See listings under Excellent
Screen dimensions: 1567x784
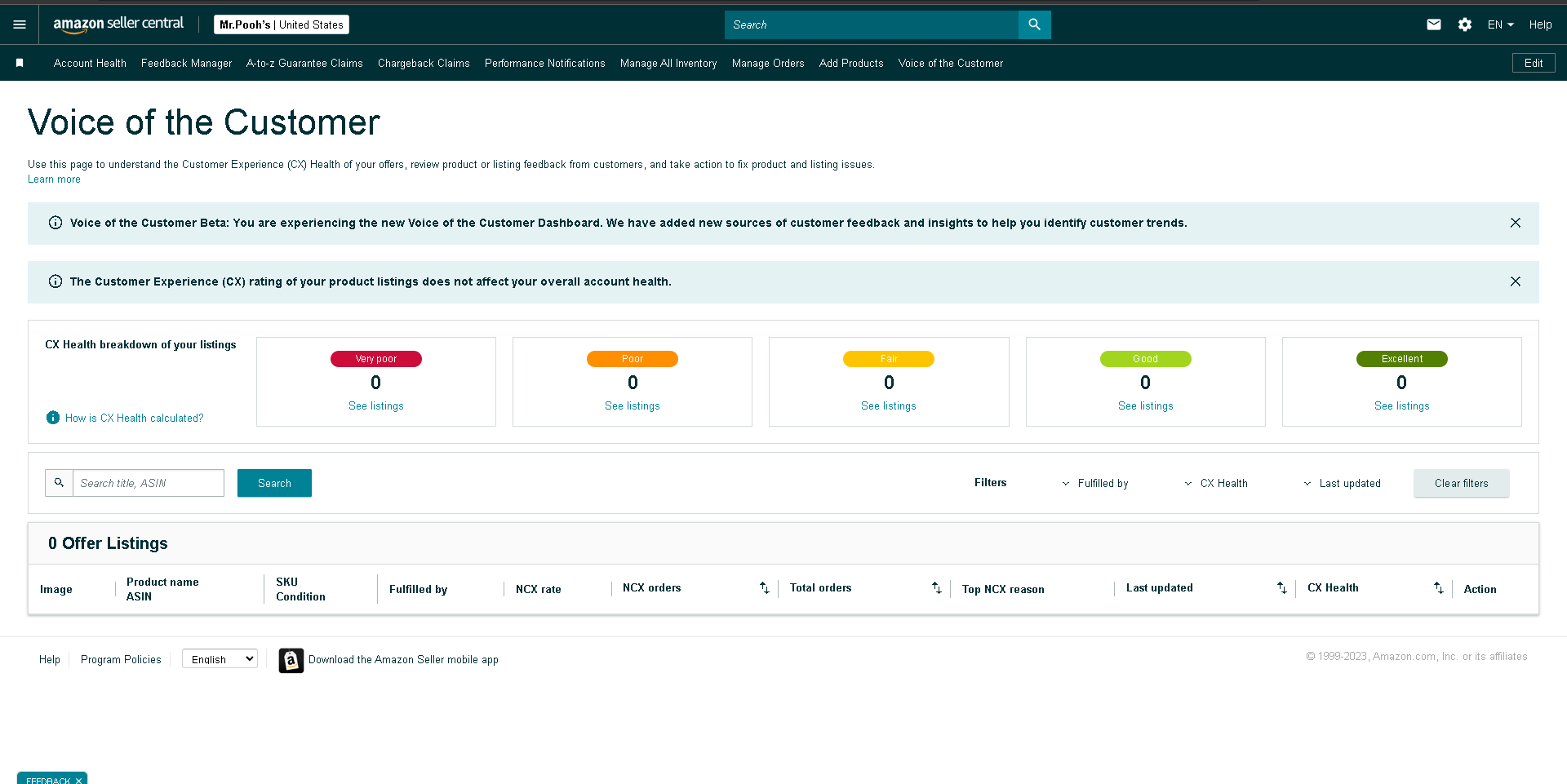1402,405
